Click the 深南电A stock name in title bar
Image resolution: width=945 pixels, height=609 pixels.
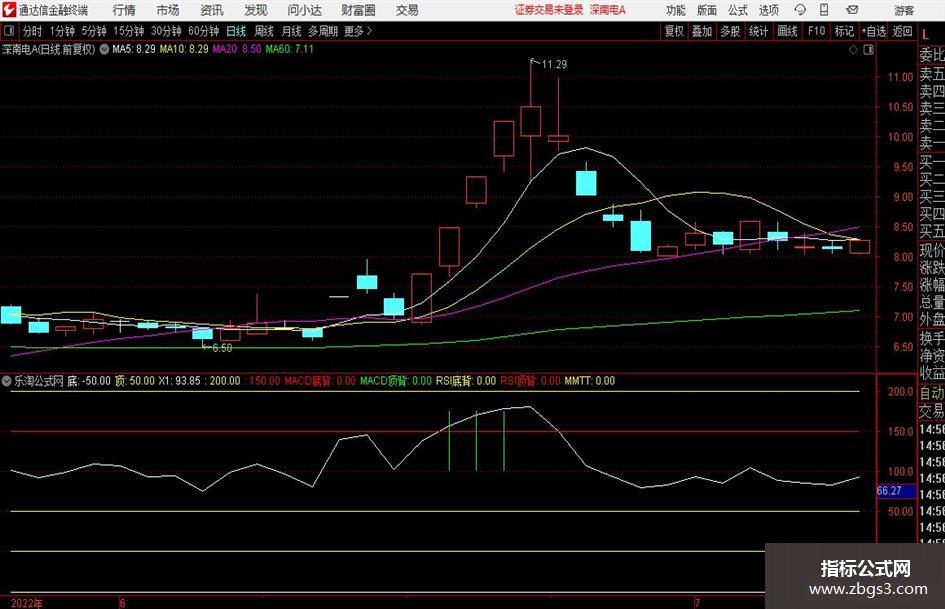[x=608, y=10]
